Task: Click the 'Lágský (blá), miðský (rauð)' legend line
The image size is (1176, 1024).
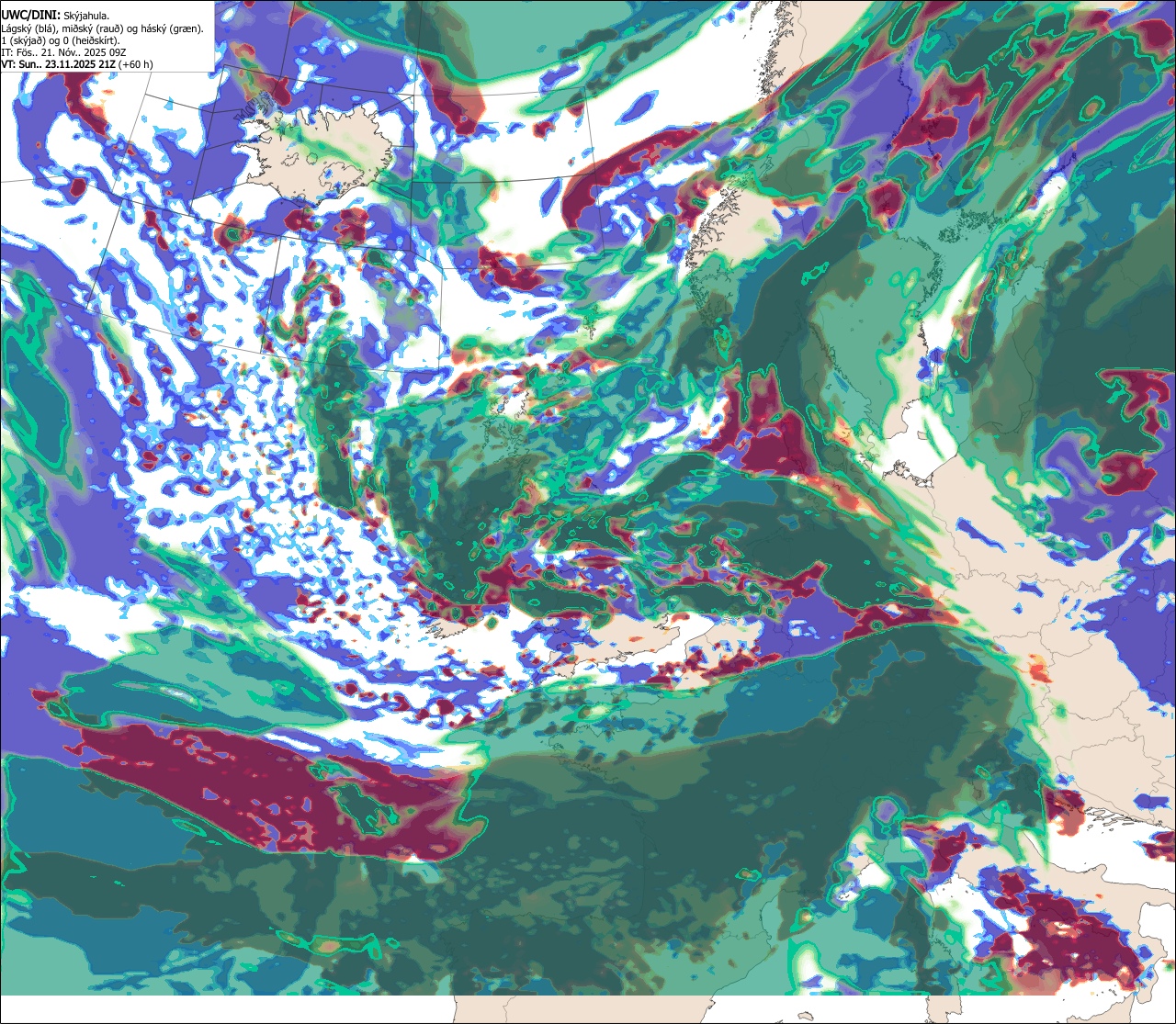Action: click(103, 28)
